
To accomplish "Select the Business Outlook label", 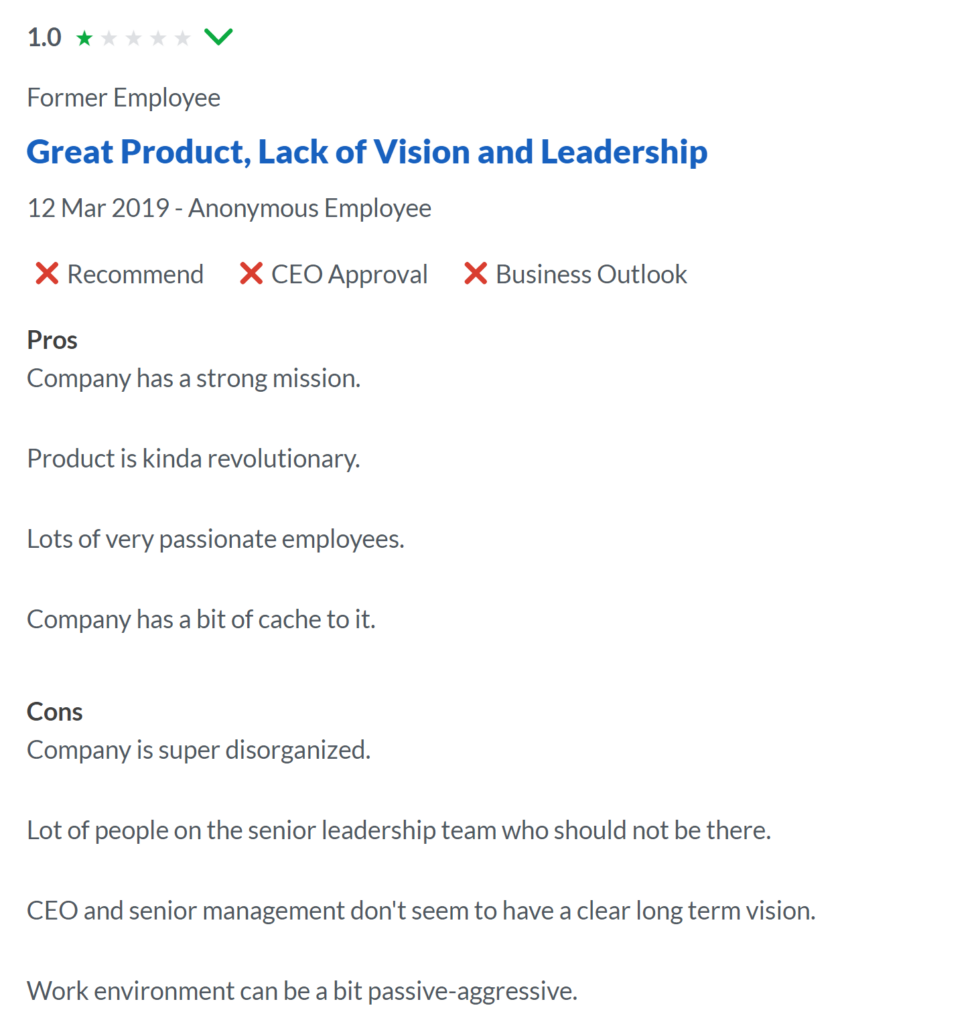I will [592, 274].
